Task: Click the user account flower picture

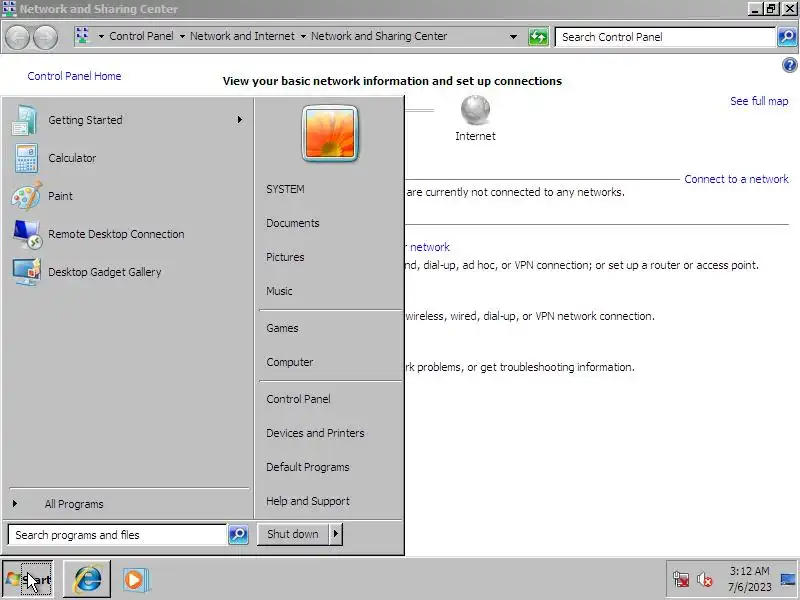Action: [330, 134]
